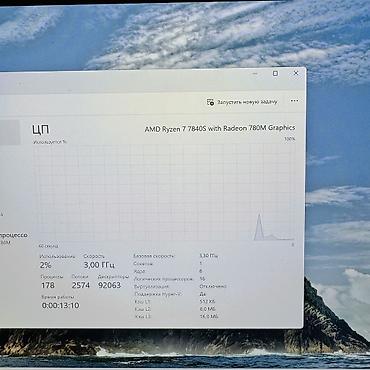Click the run new task icon
The image size is (370, 370).
210,102
